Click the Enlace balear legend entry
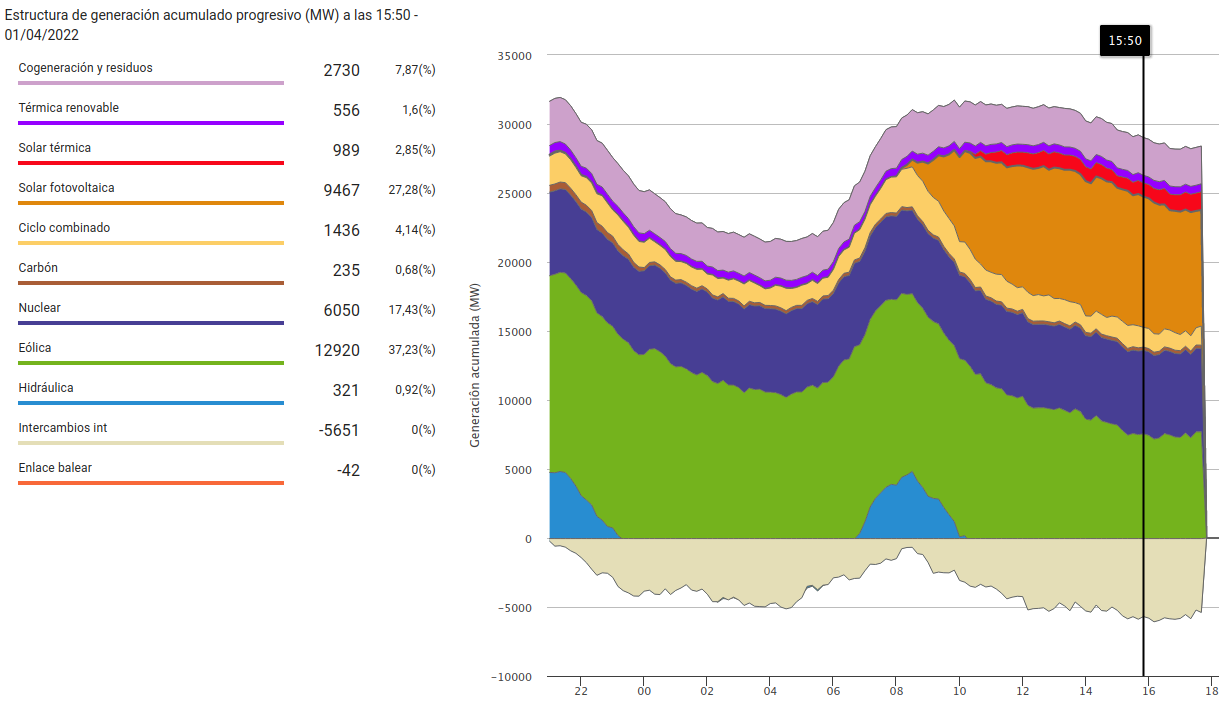 [x=55, y=468]
